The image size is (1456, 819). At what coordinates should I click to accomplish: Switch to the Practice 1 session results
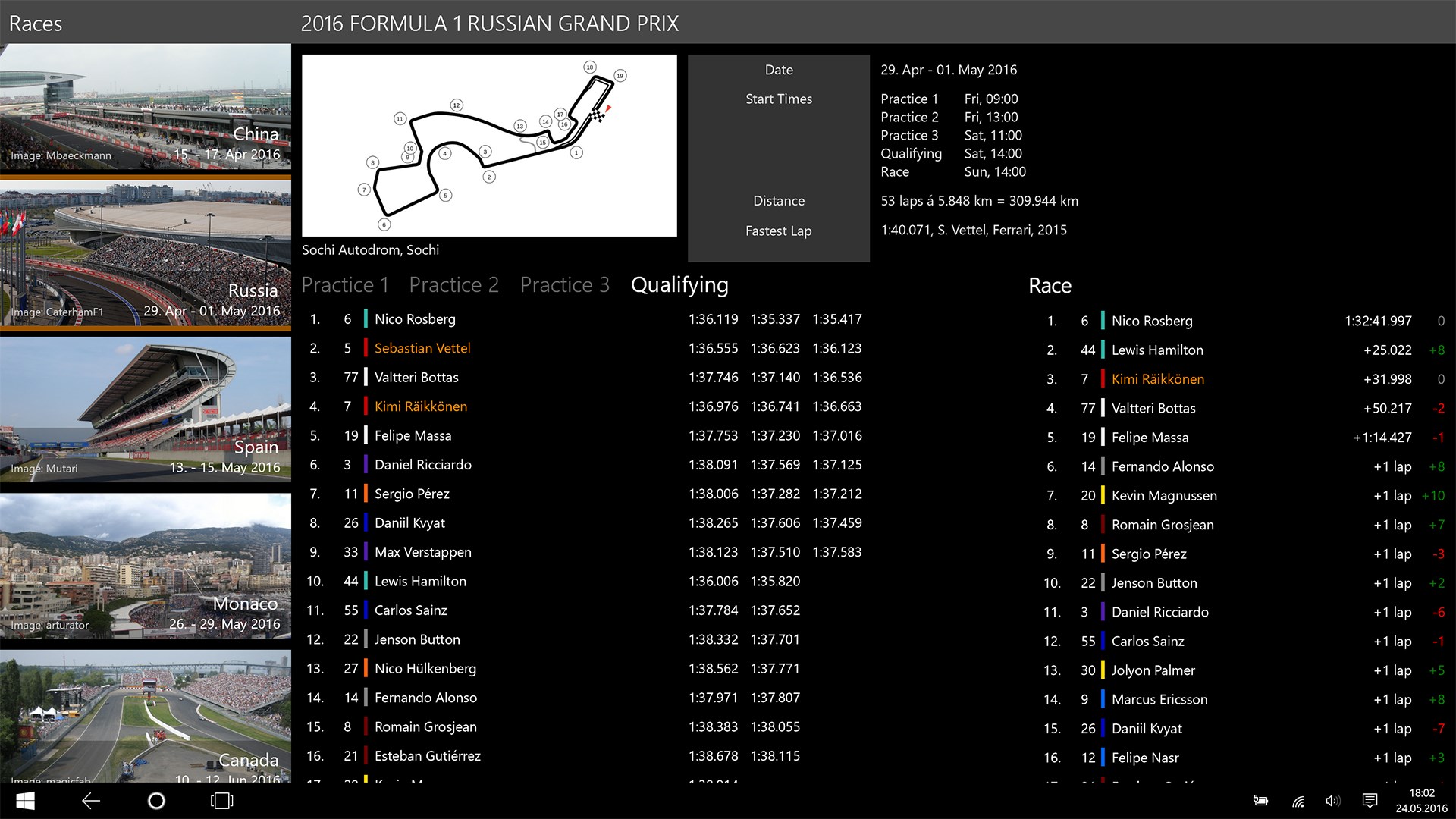tap(345, 284)
